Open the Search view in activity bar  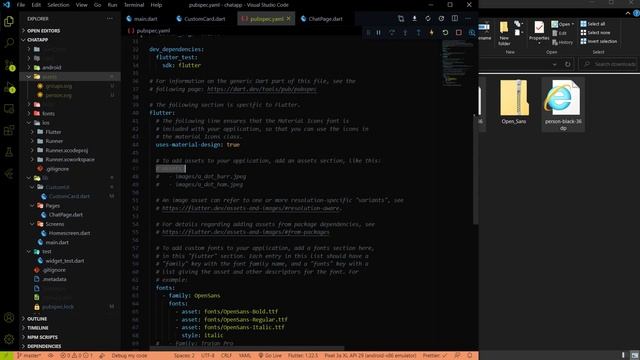pos(9,43)
